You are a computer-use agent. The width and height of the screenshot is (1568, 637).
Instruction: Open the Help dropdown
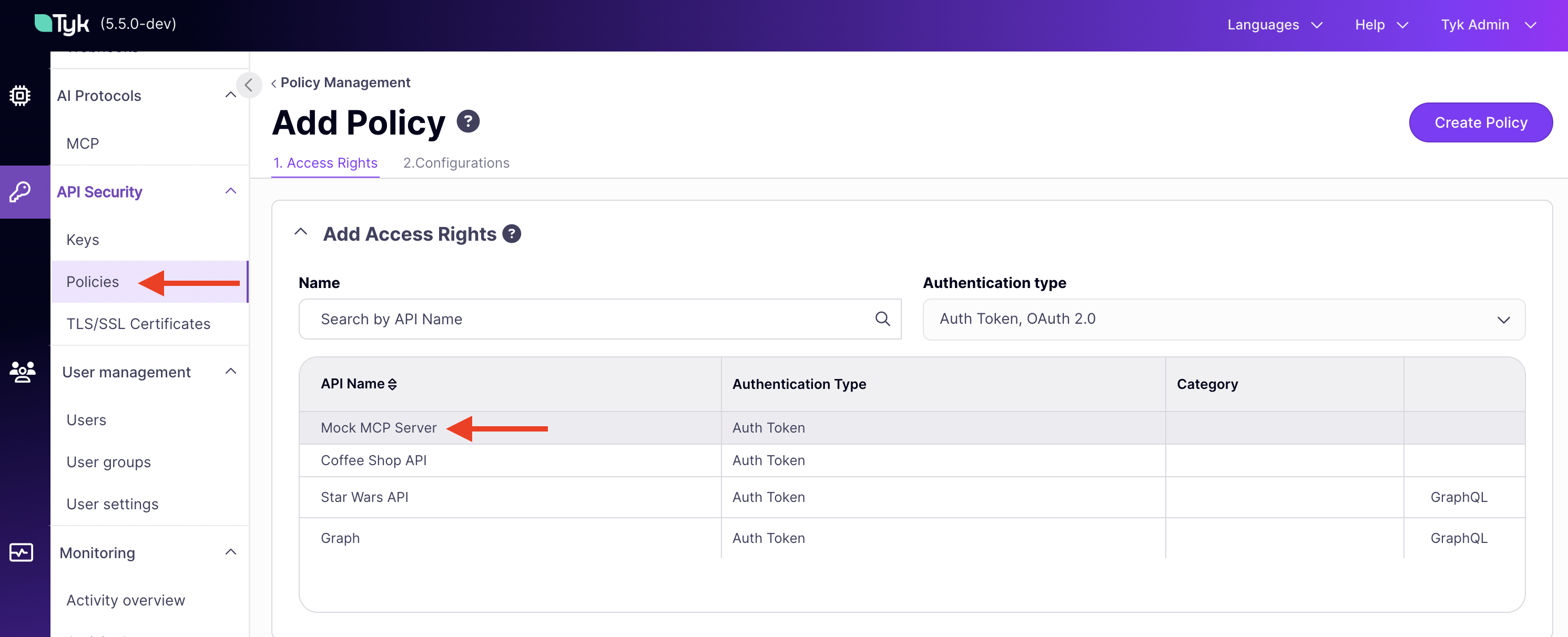point(1382,25)
